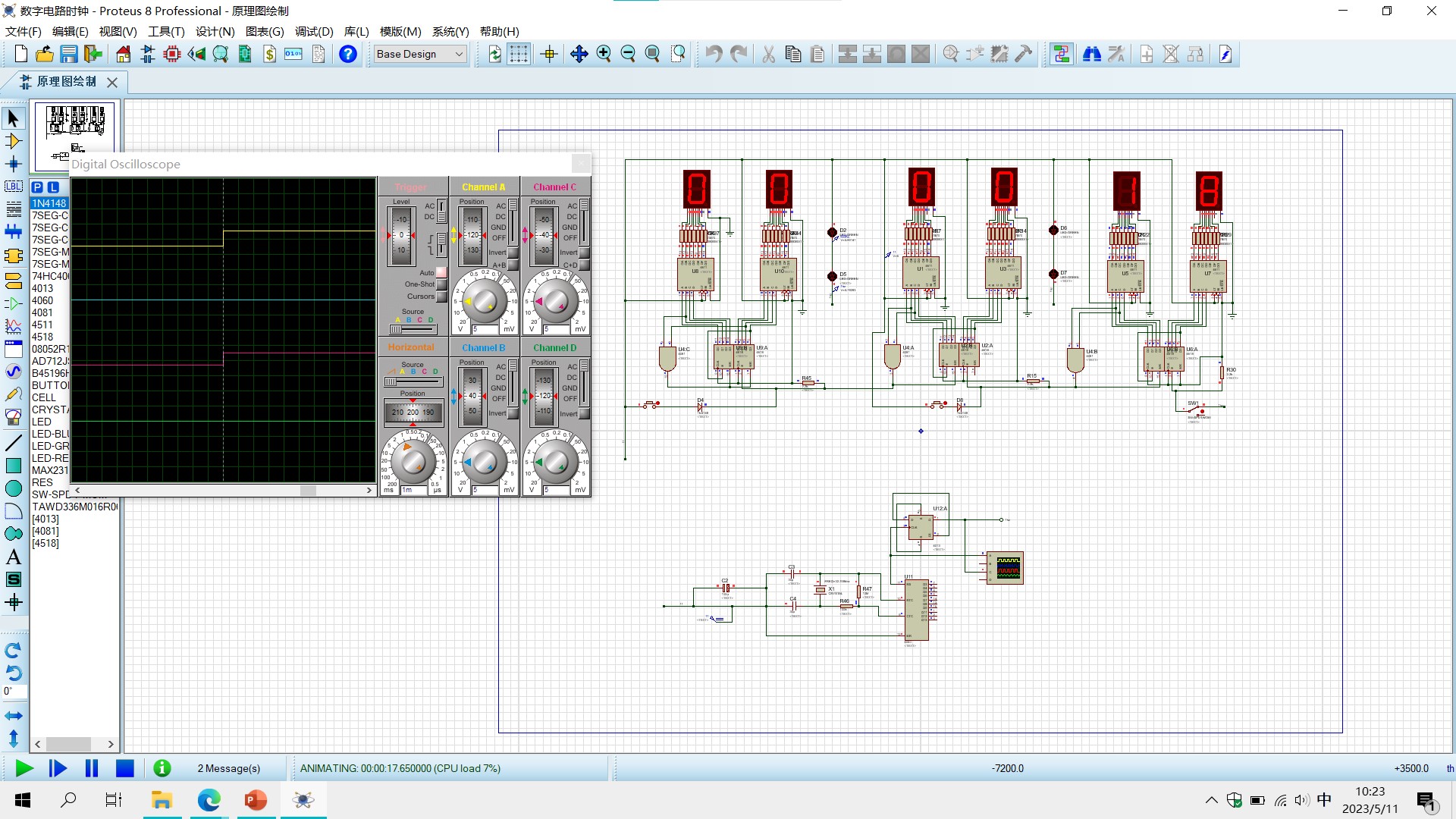1456x819 pixels.
Task: Open the blue Help question icon
Action: point(348,54)
